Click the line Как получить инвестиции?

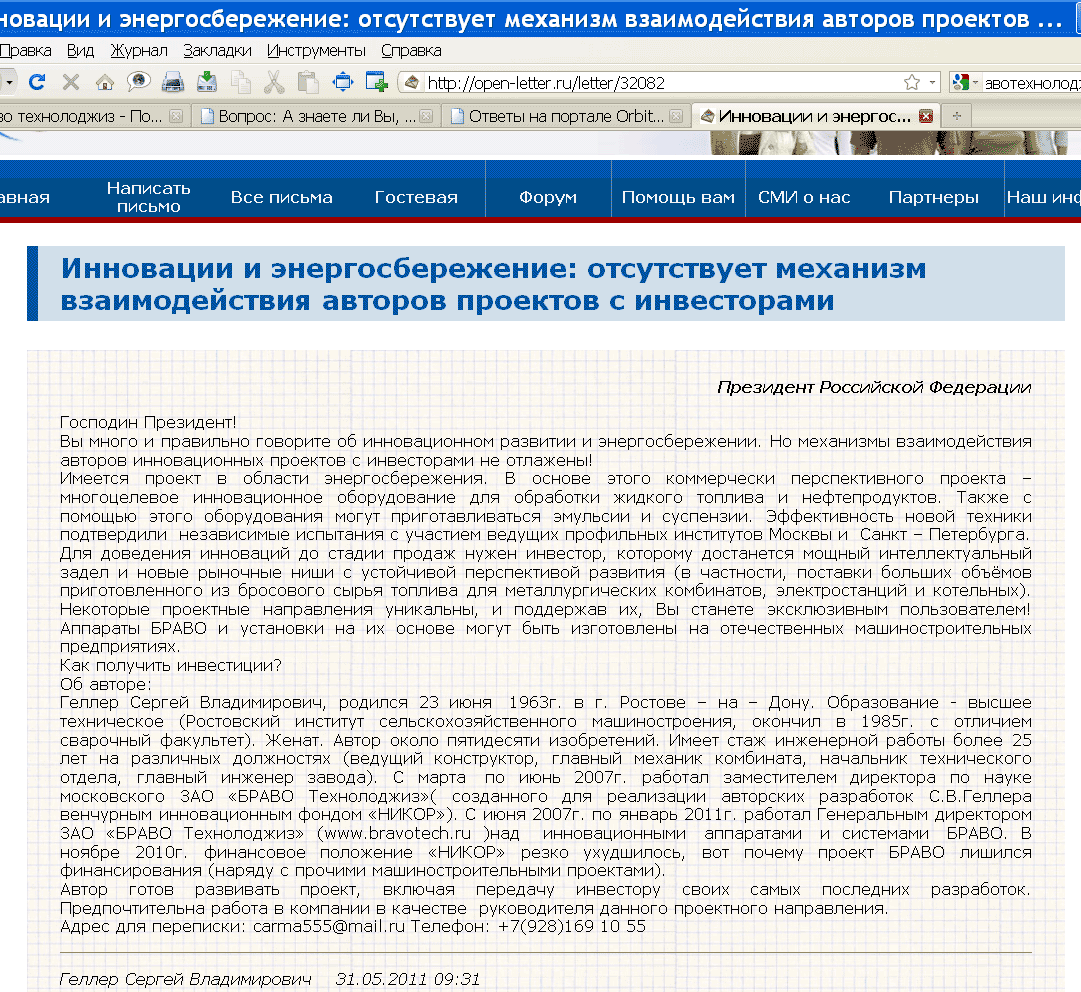pyautogui.click(x=170, y=665)
